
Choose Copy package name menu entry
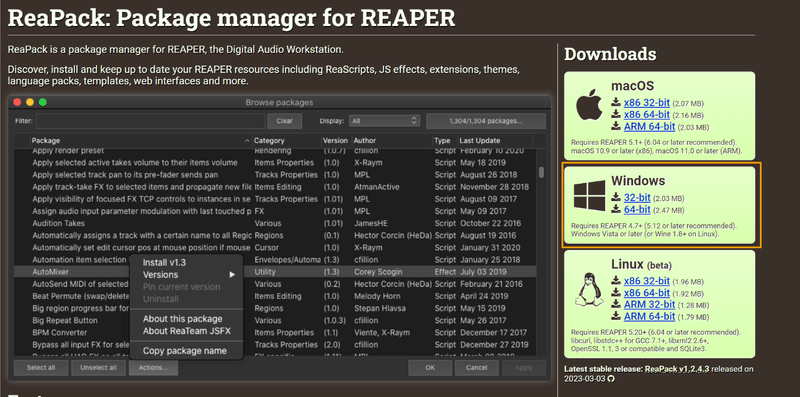pyautogui.click(x=185, y=351)
